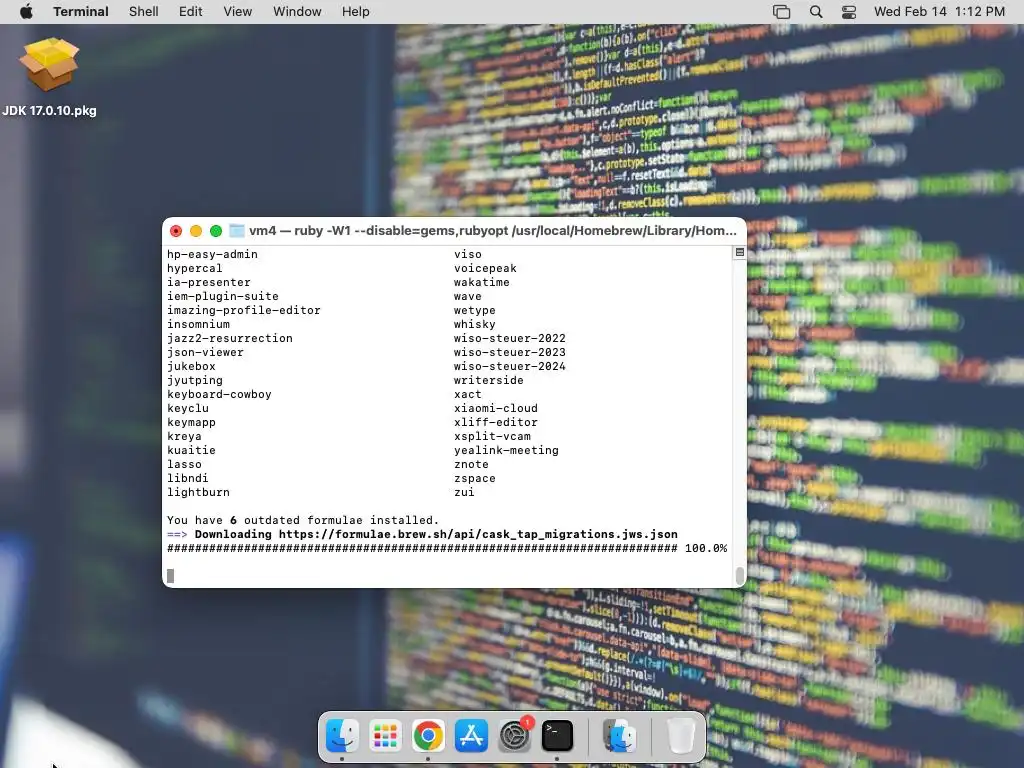Open the View menu
1024x768 pixels.
tap(238, 12)
